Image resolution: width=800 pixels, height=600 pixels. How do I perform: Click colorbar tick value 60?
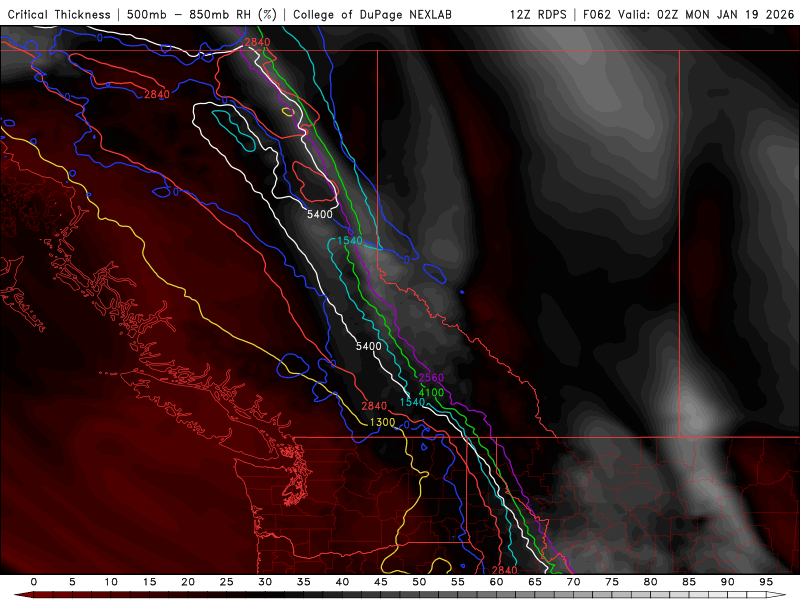tap(496, 582)
